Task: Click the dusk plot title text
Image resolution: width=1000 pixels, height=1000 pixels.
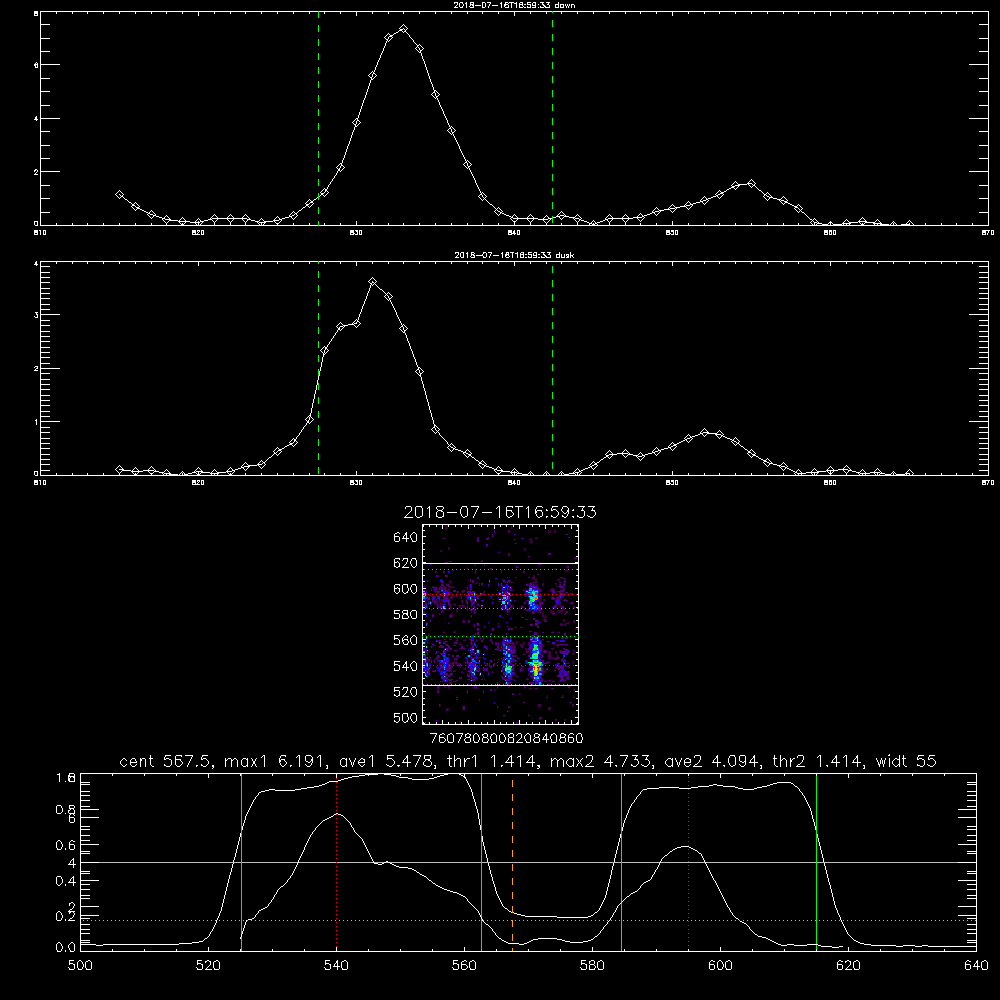Action: [x=514, y=255]
